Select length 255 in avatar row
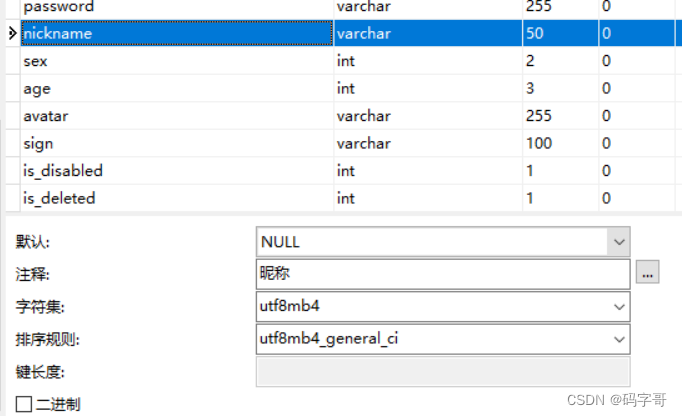The image size is (682, 416). [560, 116]
